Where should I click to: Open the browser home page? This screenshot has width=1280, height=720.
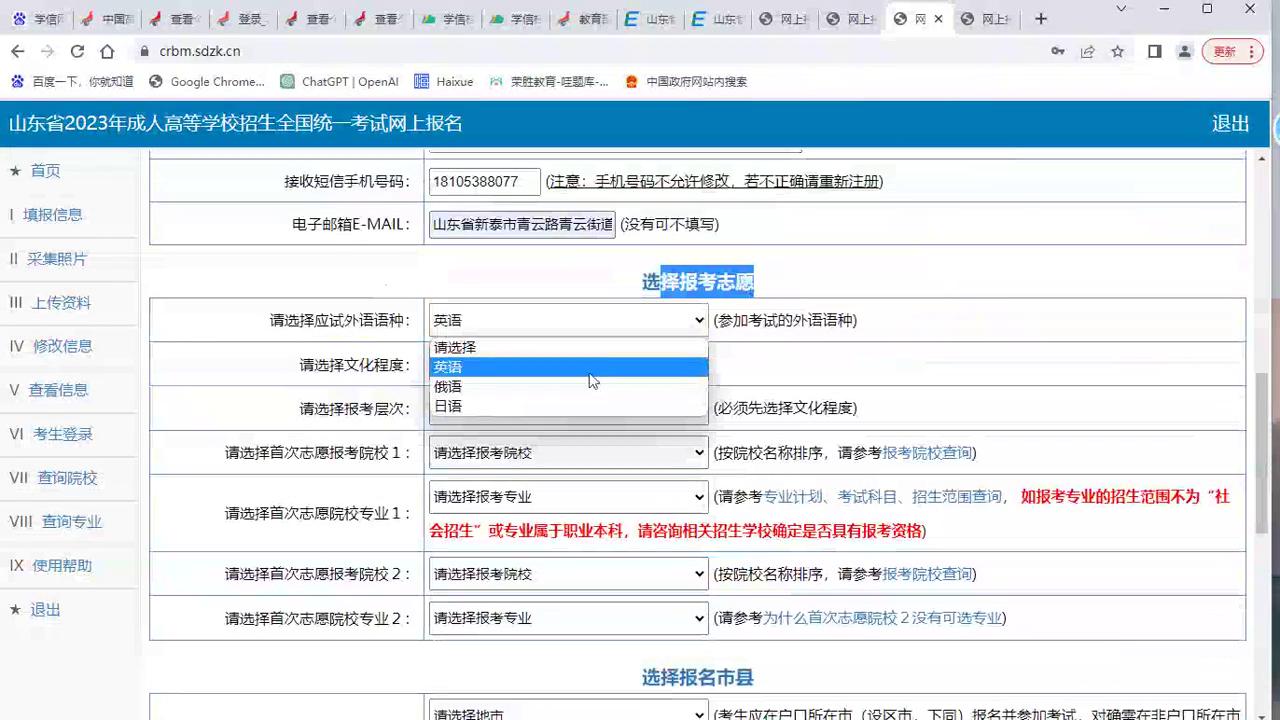coord(107,51)
